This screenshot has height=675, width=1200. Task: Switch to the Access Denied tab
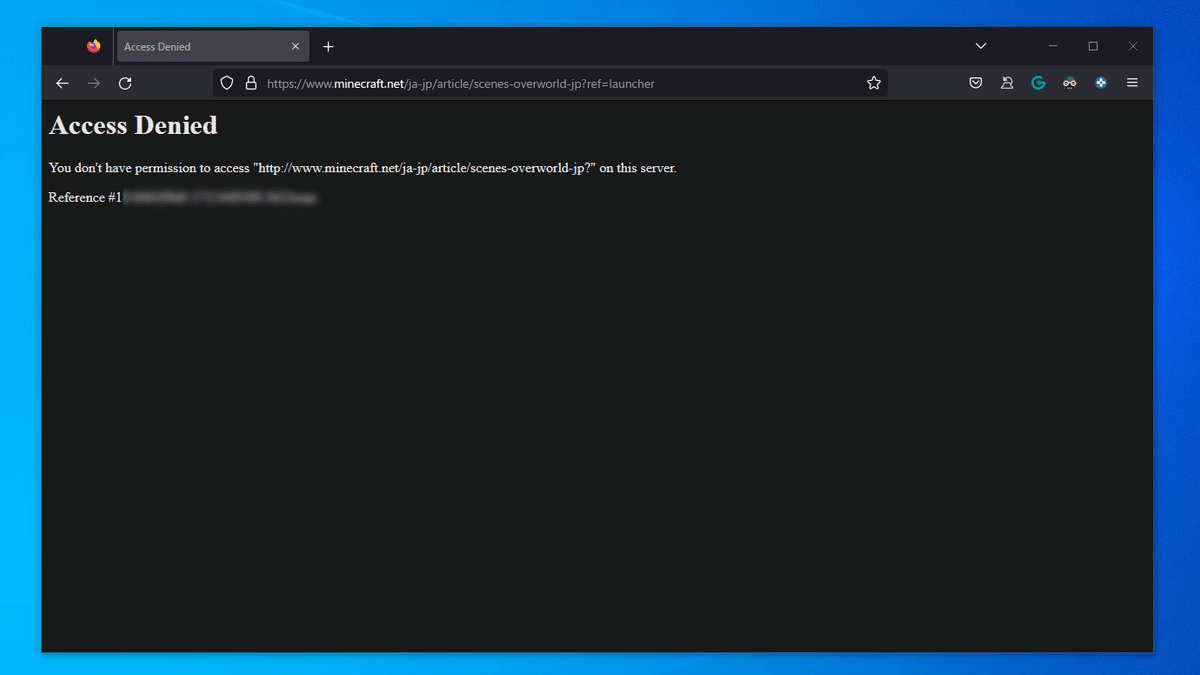click(x=200, y=45)
